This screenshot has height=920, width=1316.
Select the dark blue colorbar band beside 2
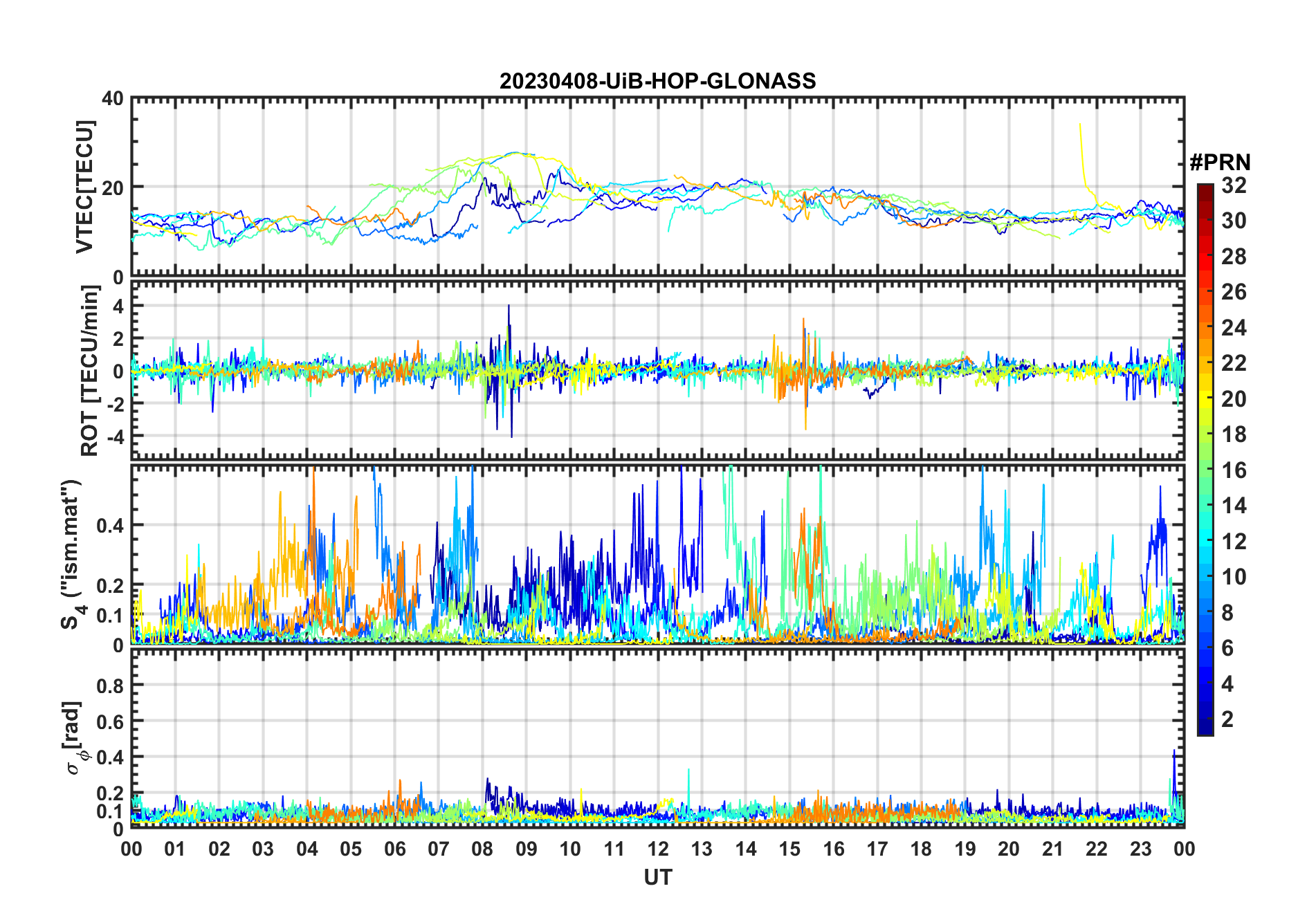click(1205, 719)
